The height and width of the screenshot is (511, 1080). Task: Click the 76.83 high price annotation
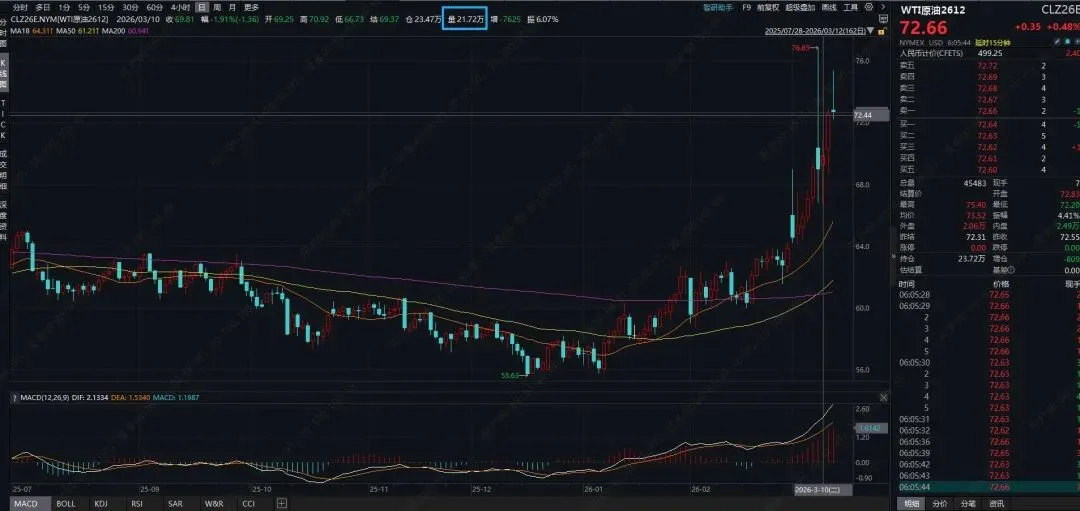(800, 48)
